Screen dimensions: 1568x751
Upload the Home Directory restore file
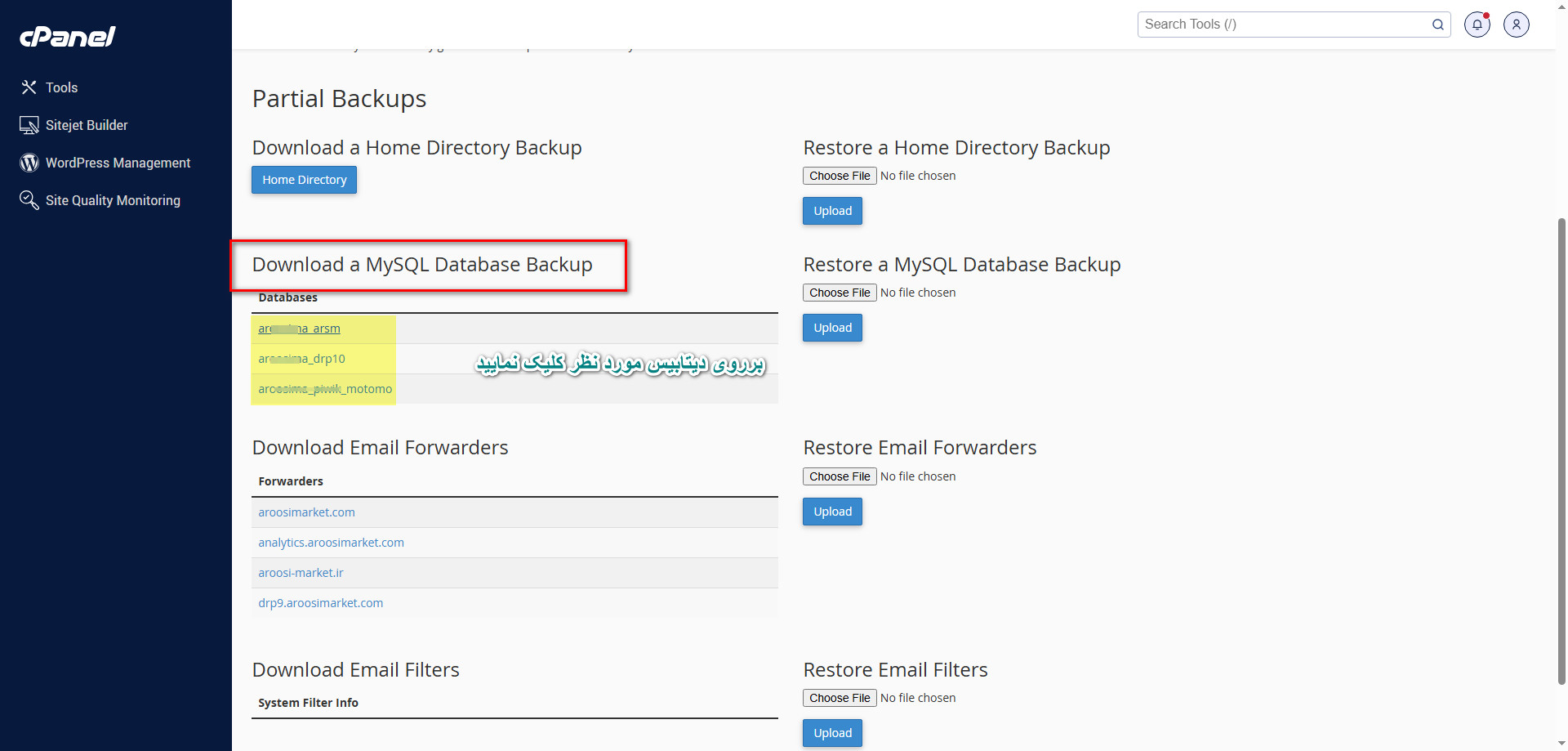click(x=831, y=210)
